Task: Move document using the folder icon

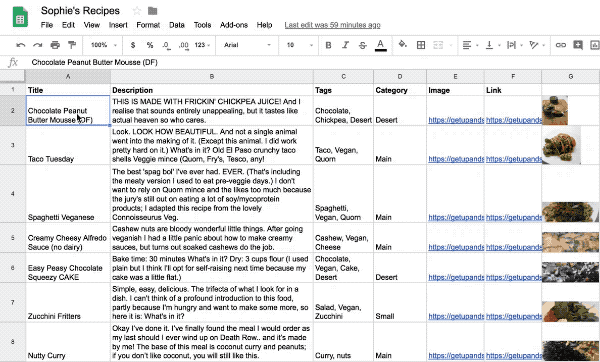Action: coord(152,11)
